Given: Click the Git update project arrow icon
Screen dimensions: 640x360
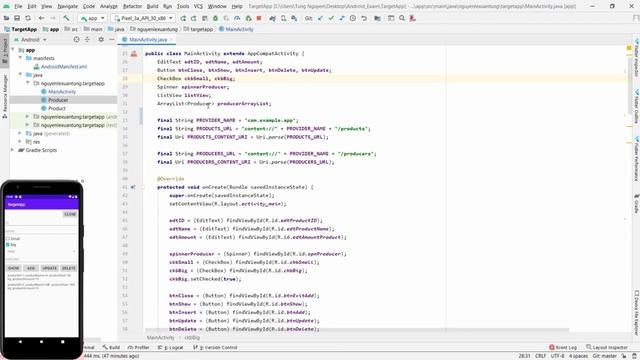Looking at the screenshot, I should point(320,18).
